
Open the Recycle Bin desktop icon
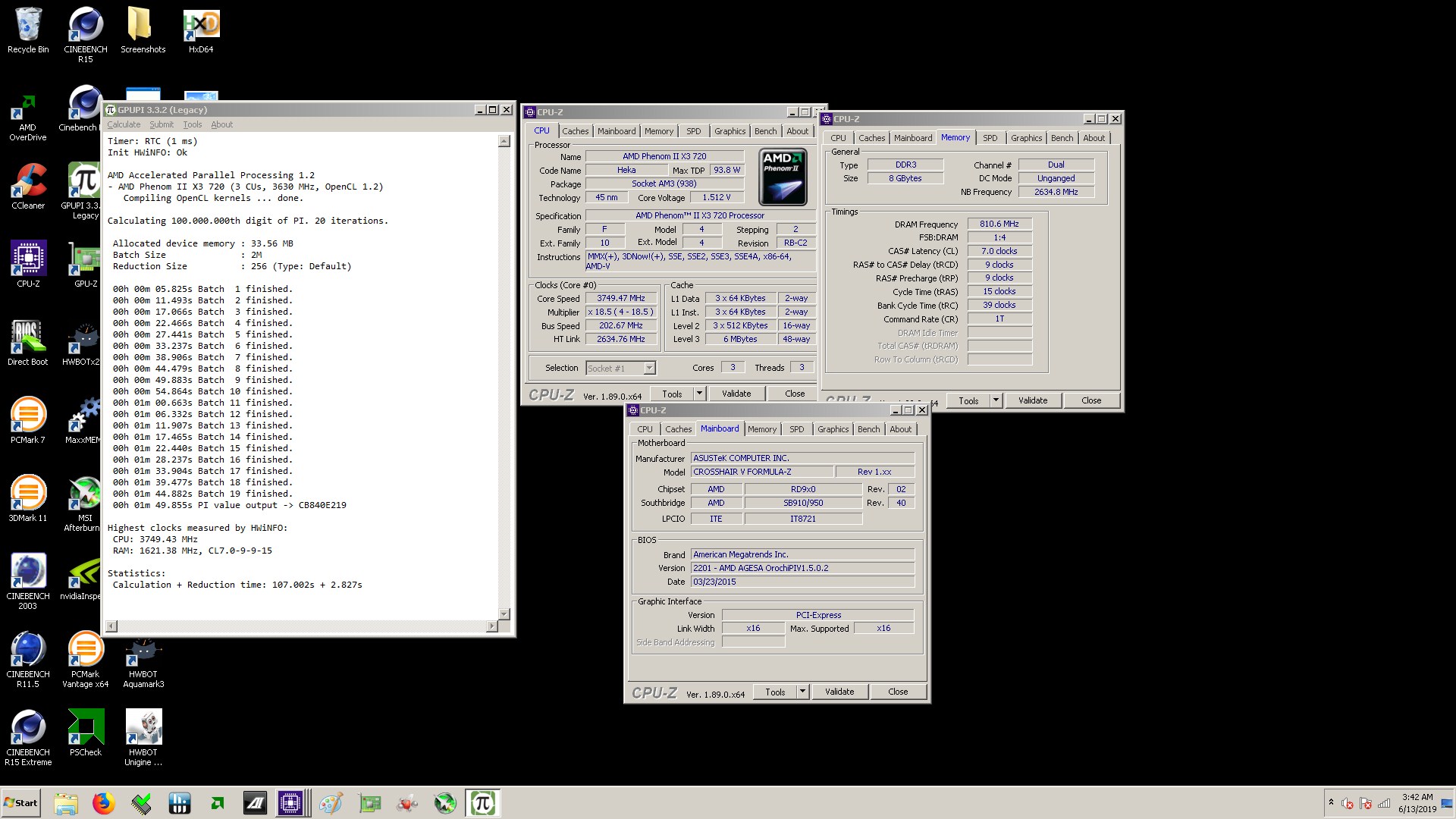28,30
